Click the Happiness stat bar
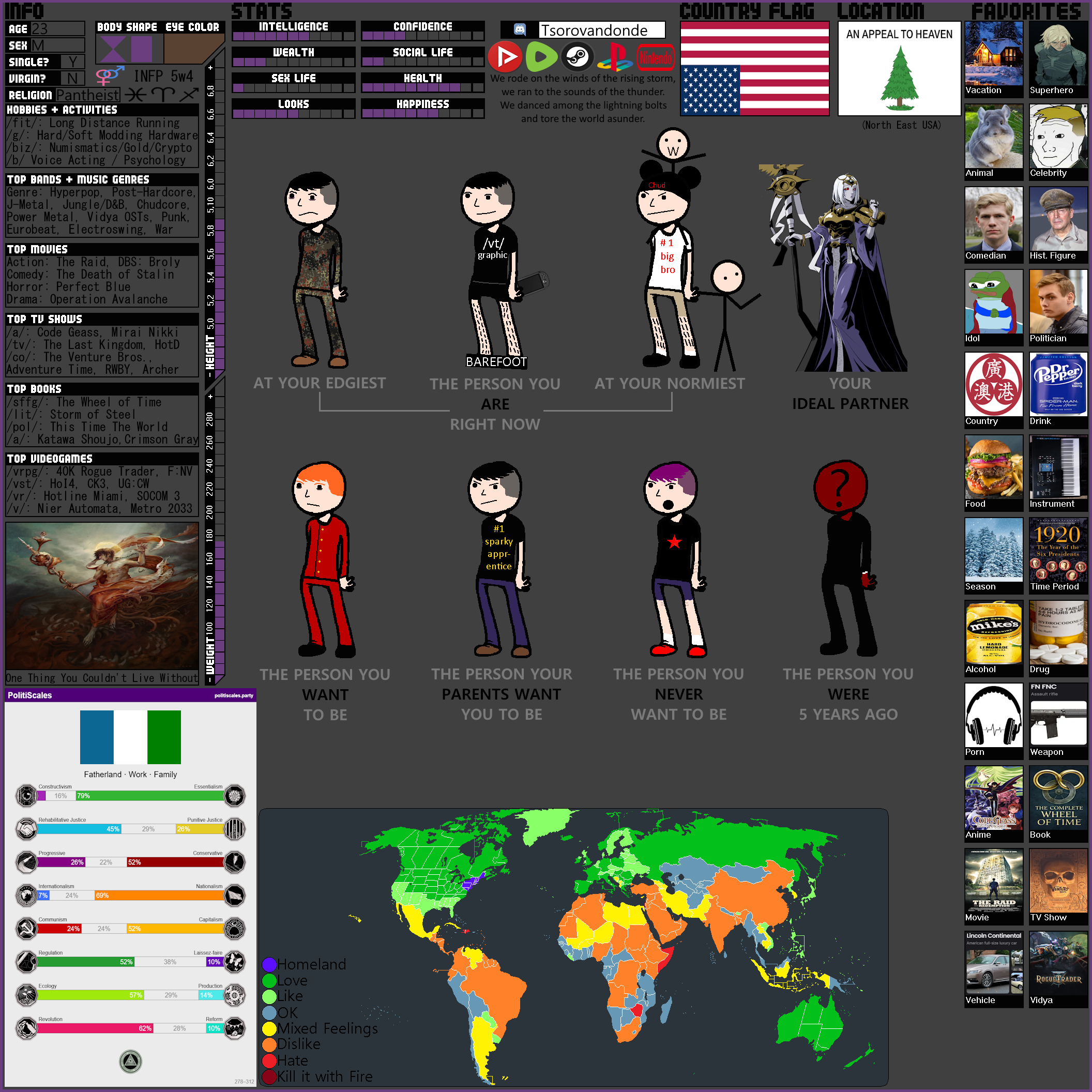Image resolution: width=1092 pixels, height=1092 pixels. click(423, 114)
